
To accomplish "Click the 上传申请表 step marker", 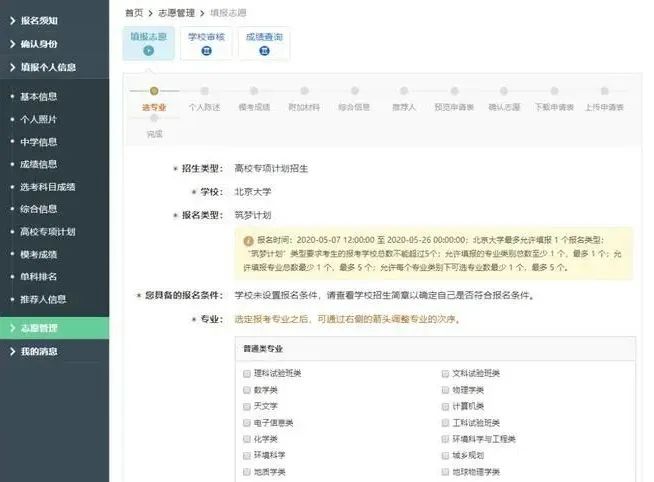I will tap(604, 91).
